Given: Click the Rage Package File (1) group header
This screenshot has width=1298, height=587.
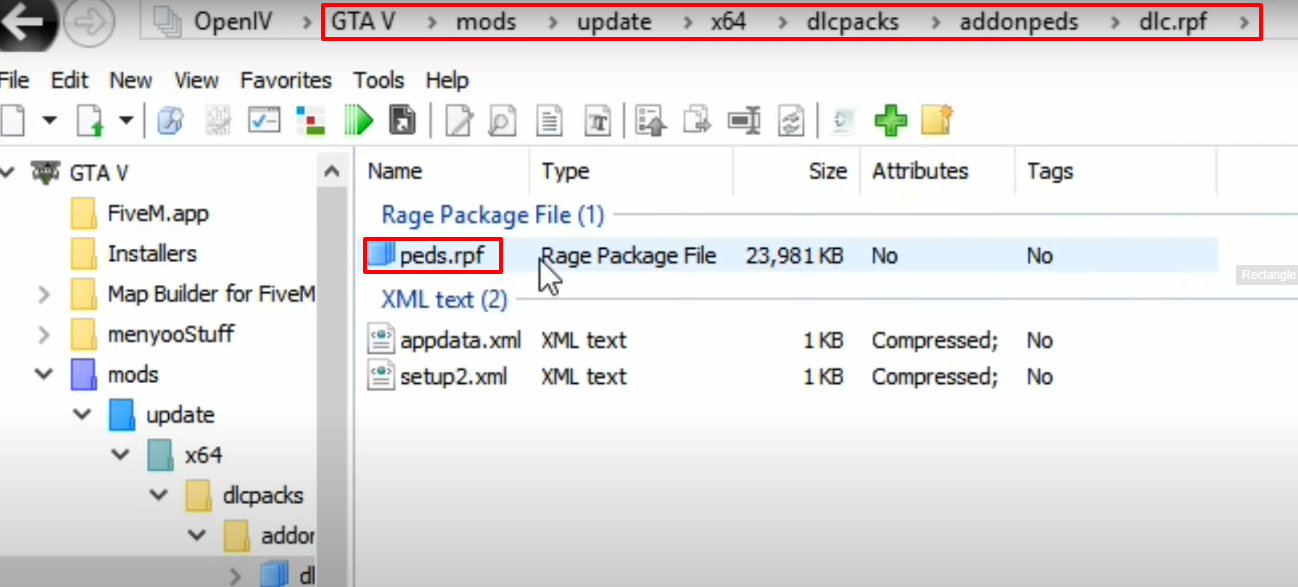Looking at the screenshot, I should point(493,215).
